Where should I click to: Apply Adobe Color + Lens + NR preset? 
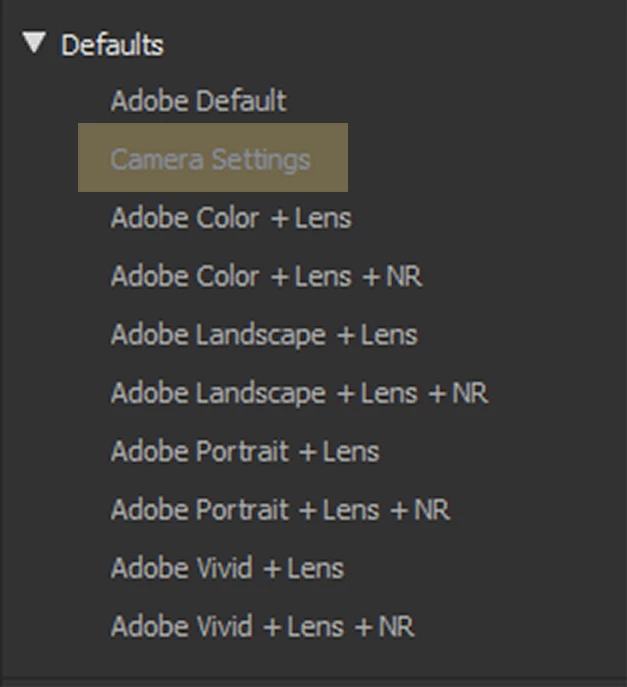click(266, 276)
